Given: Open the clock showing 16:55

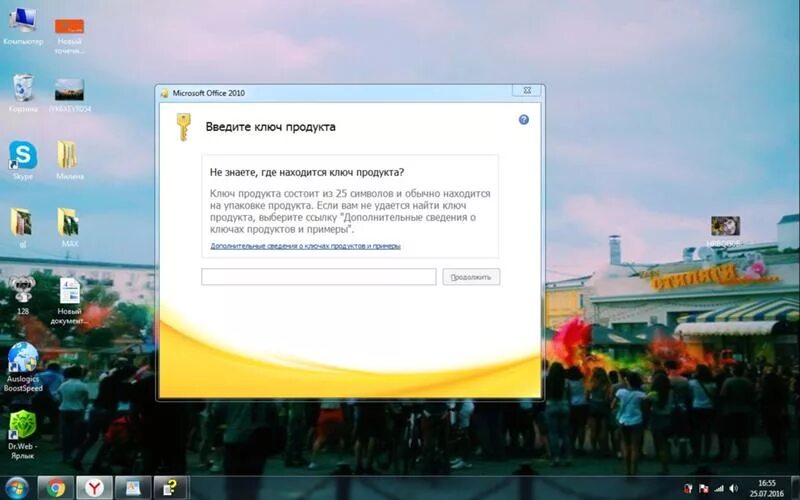Looking at the screenshot, I should (766, 488).
